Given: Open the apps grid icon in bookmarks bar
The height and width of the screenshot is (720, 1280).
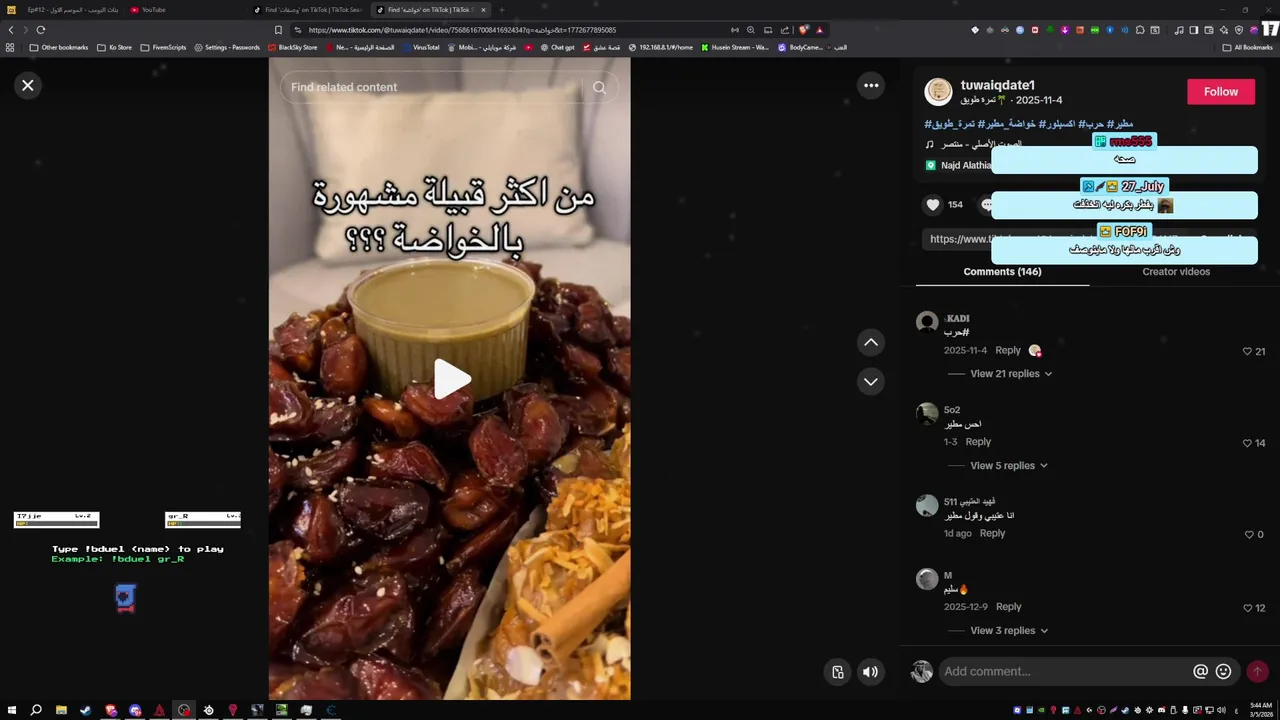Looking at the screenshot, I should pos(10,47).
